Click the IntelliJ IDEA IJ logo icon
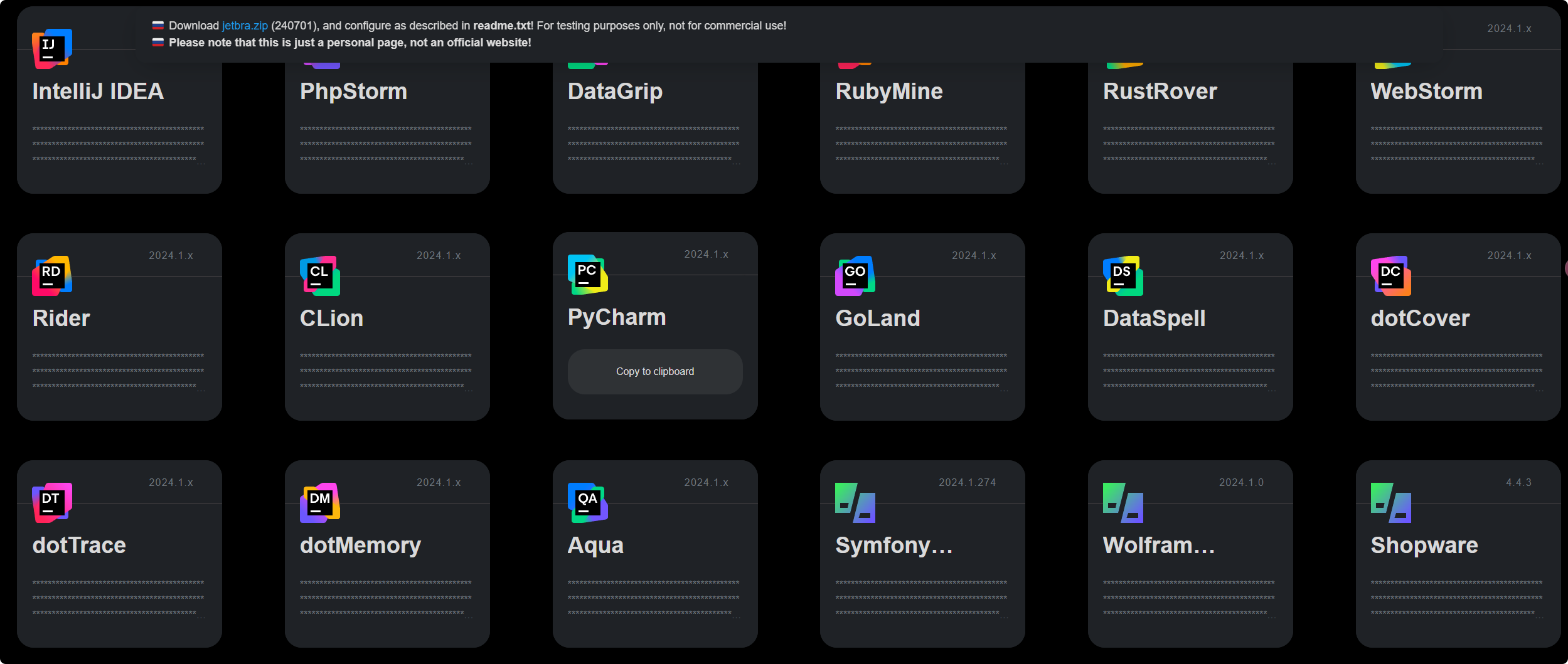 [52, 48]
